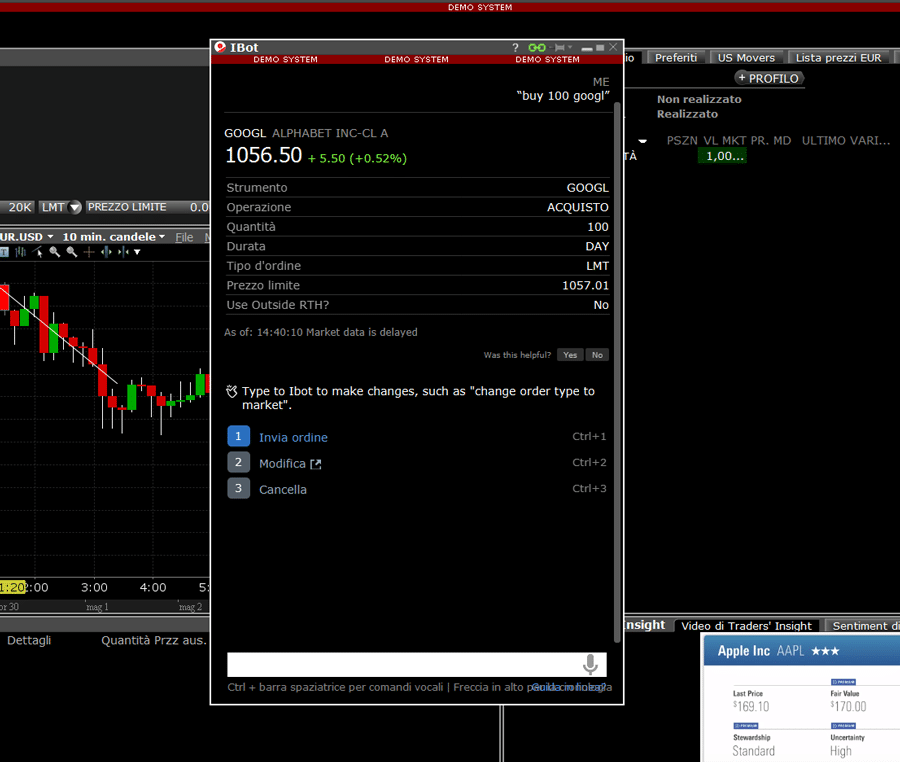Screen dimensions: 900x762
Task: Click green chain link grouping icon in IBot
Action: pyautogui.click(x=537, y=48)
